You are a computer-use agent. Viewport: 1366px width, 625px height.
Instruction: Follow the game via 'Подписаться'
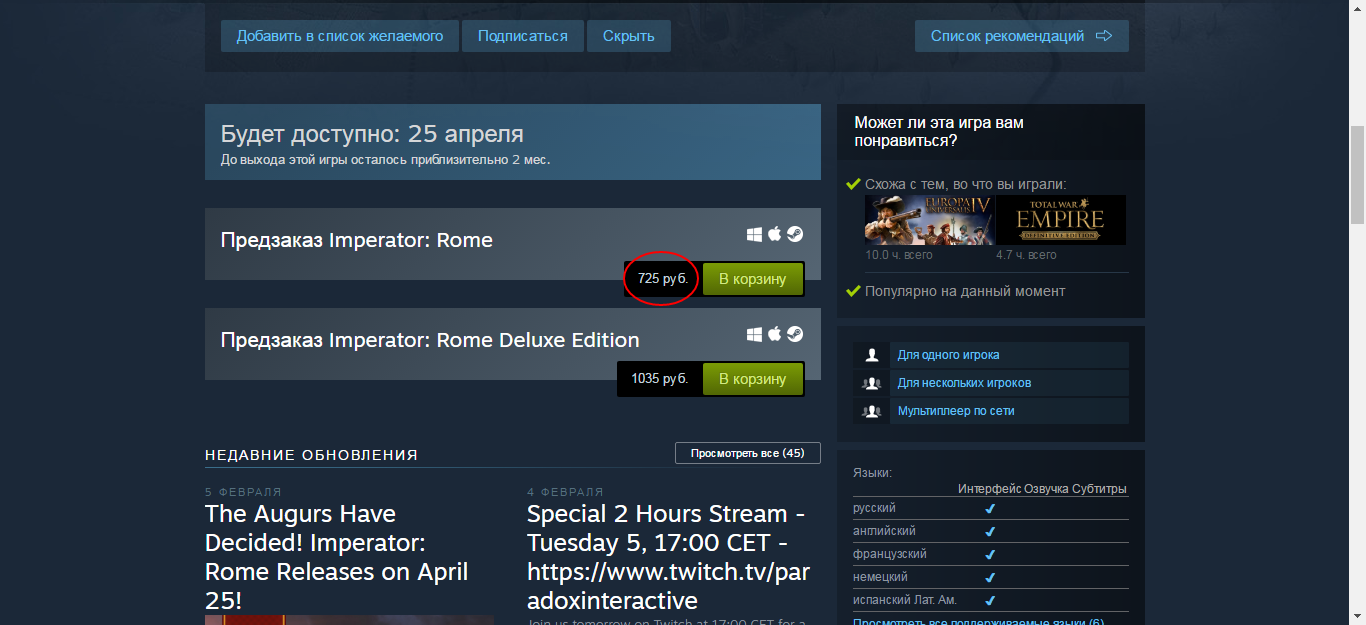coord(522,36)
